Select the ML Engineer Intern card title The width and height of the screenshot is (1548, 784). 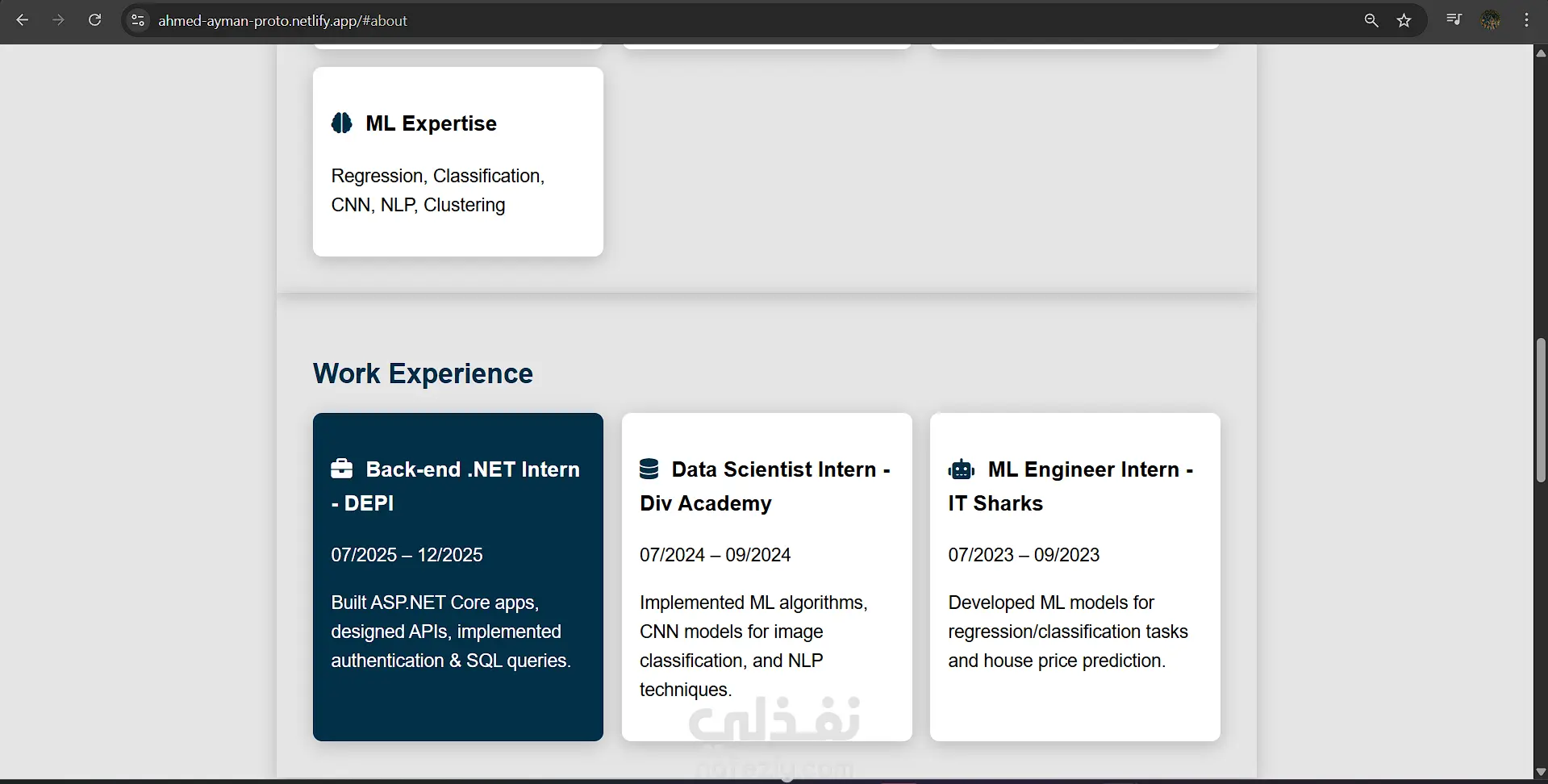pos(1070,486)
